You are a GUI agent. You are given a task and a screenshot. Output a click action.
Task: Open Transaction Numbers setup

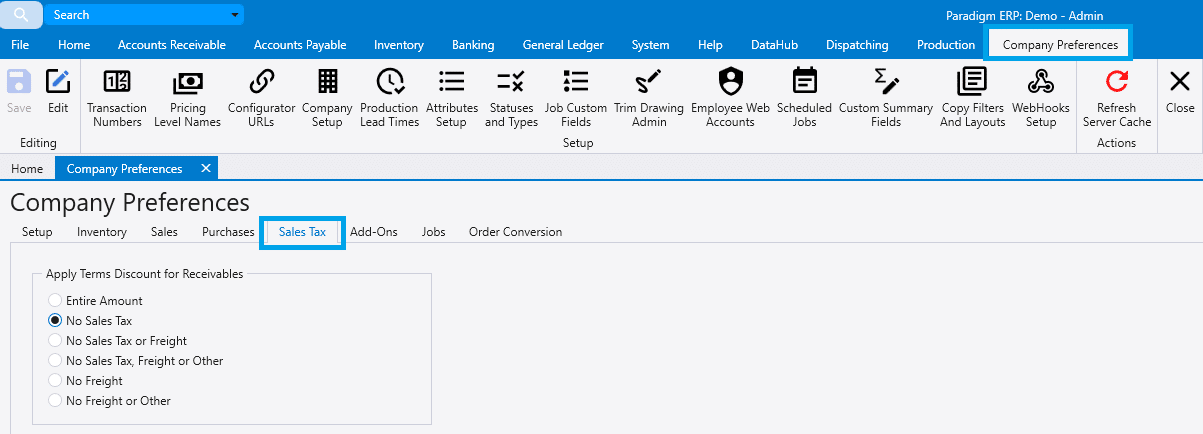click(117, 98)
